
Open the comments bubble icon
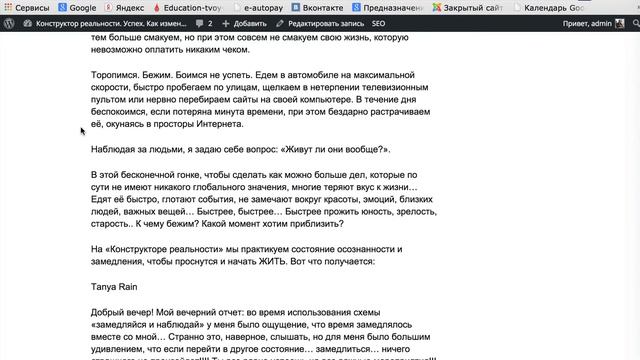[199, 24]
